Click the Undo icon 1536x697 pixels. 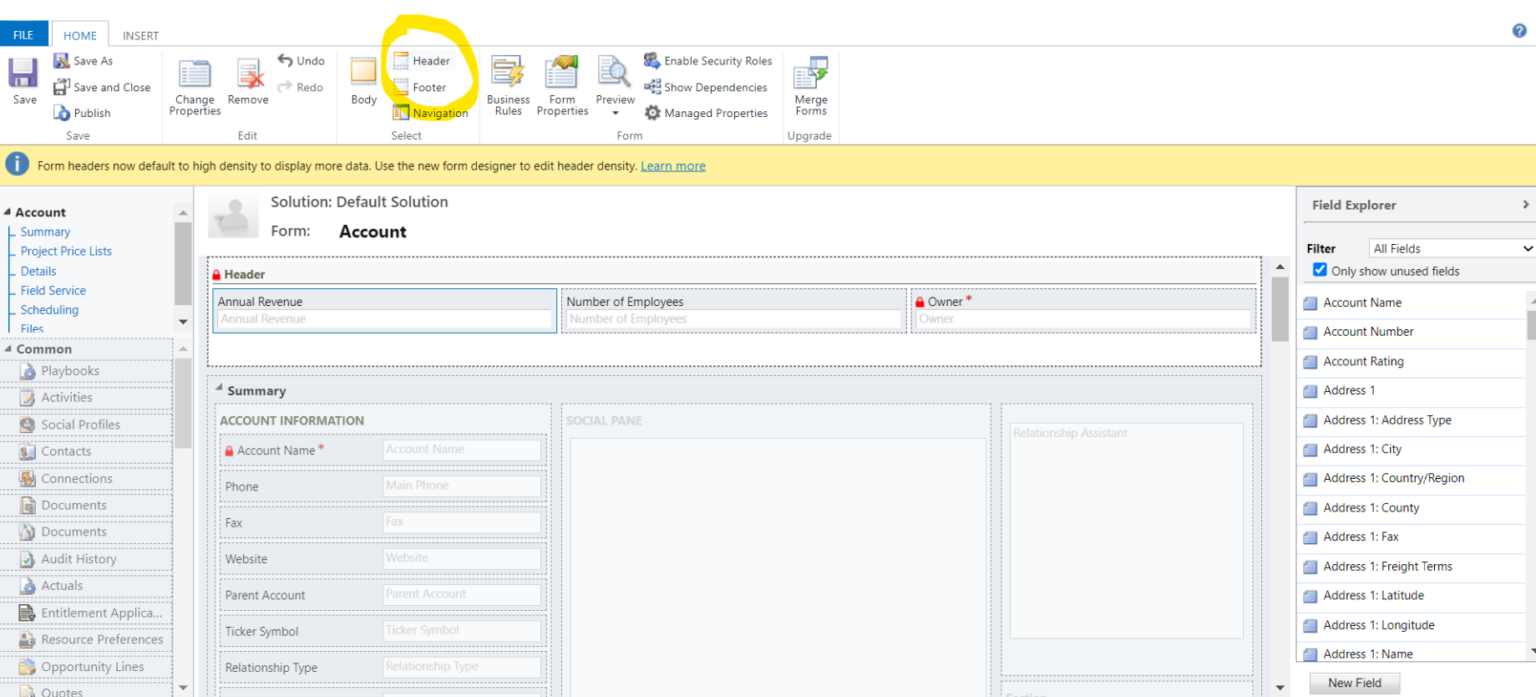point(301,60)
